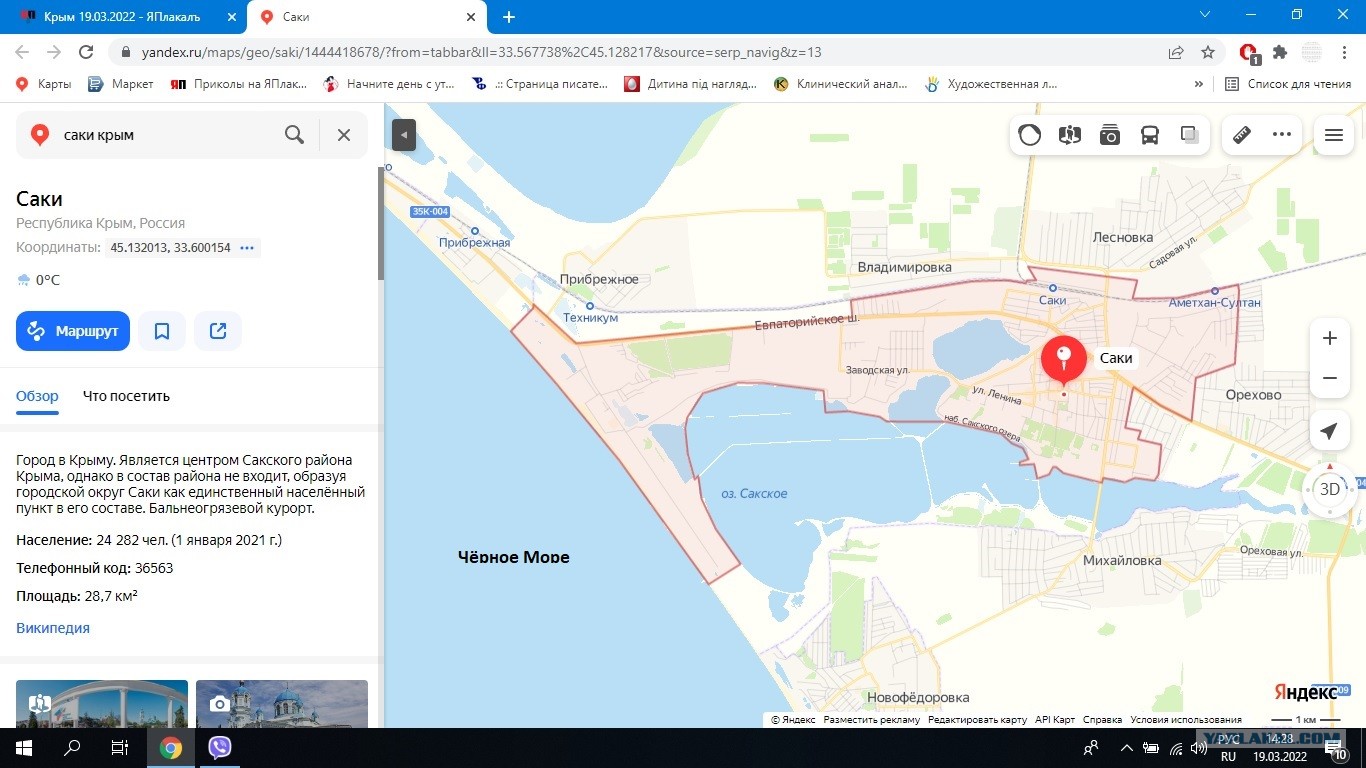Open the panorama thumbnail for Саки
This screenshot has height=768, width=1366.
[102, 704]
